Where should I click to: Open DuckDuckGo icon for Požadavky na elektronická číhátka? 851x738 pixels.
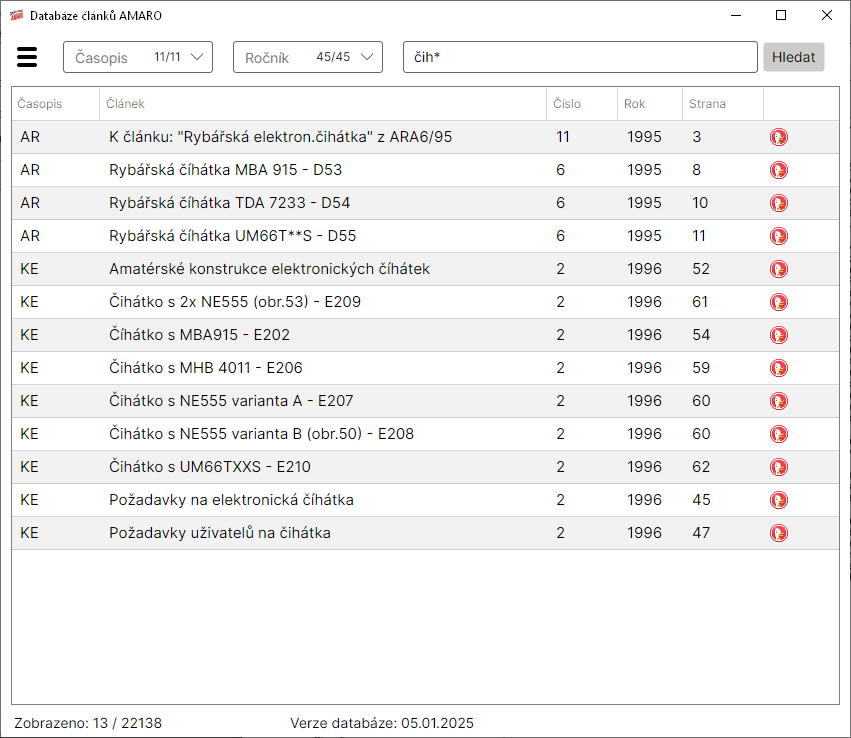point(778,500)
